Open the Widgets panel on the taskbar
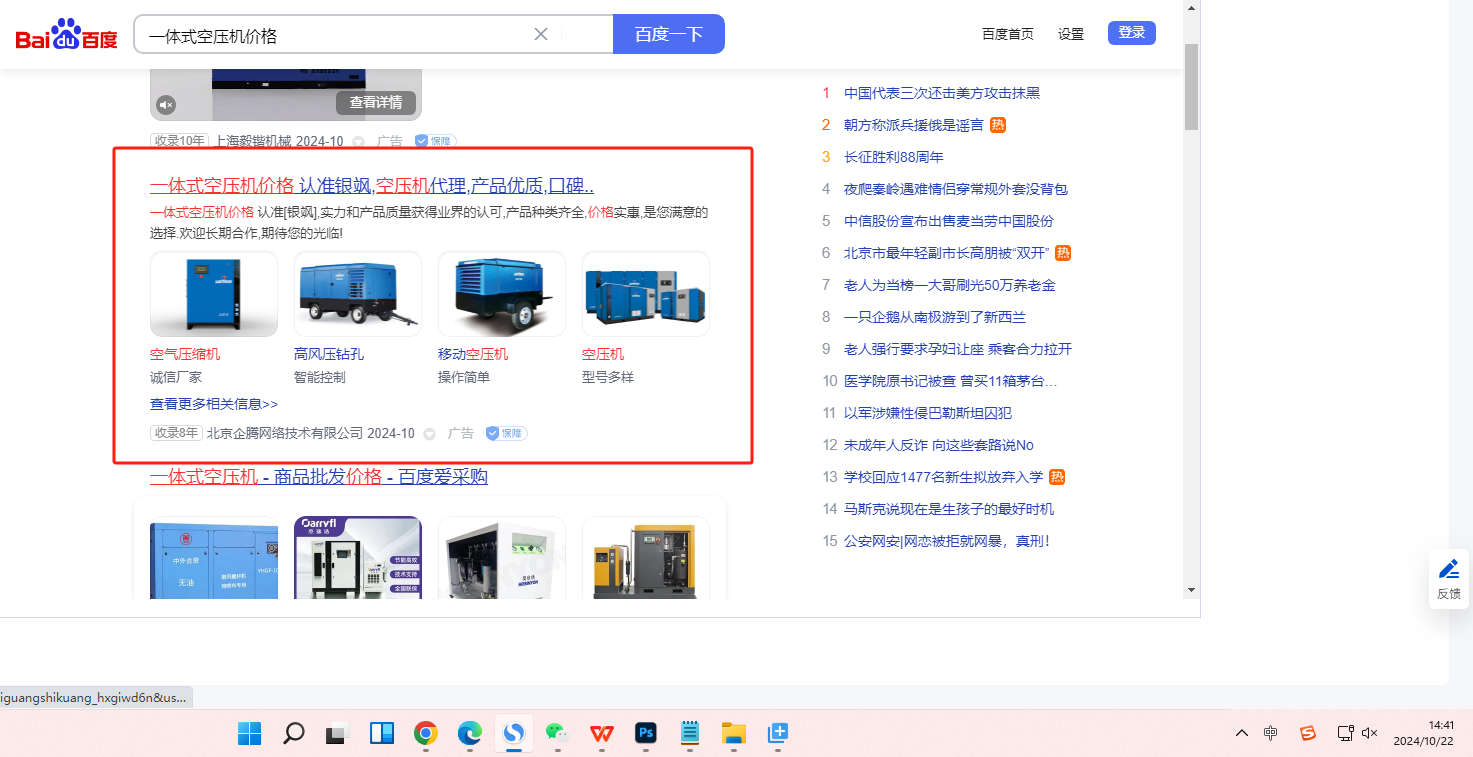 click(x=381, y=734)
